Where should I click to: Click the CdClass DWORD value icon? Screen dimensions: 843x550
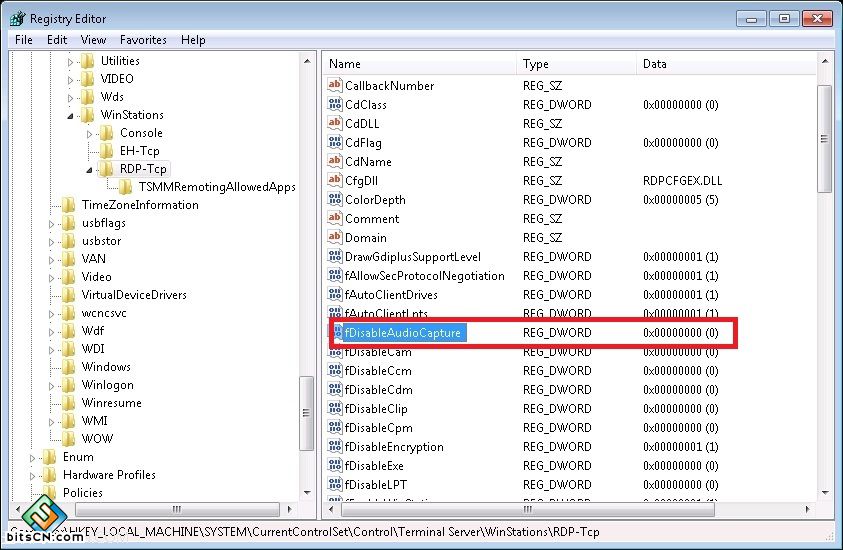coord(334,104)
